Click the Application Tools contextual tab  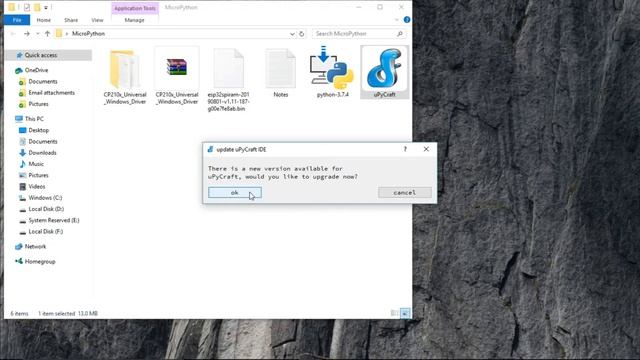(135, 8)
